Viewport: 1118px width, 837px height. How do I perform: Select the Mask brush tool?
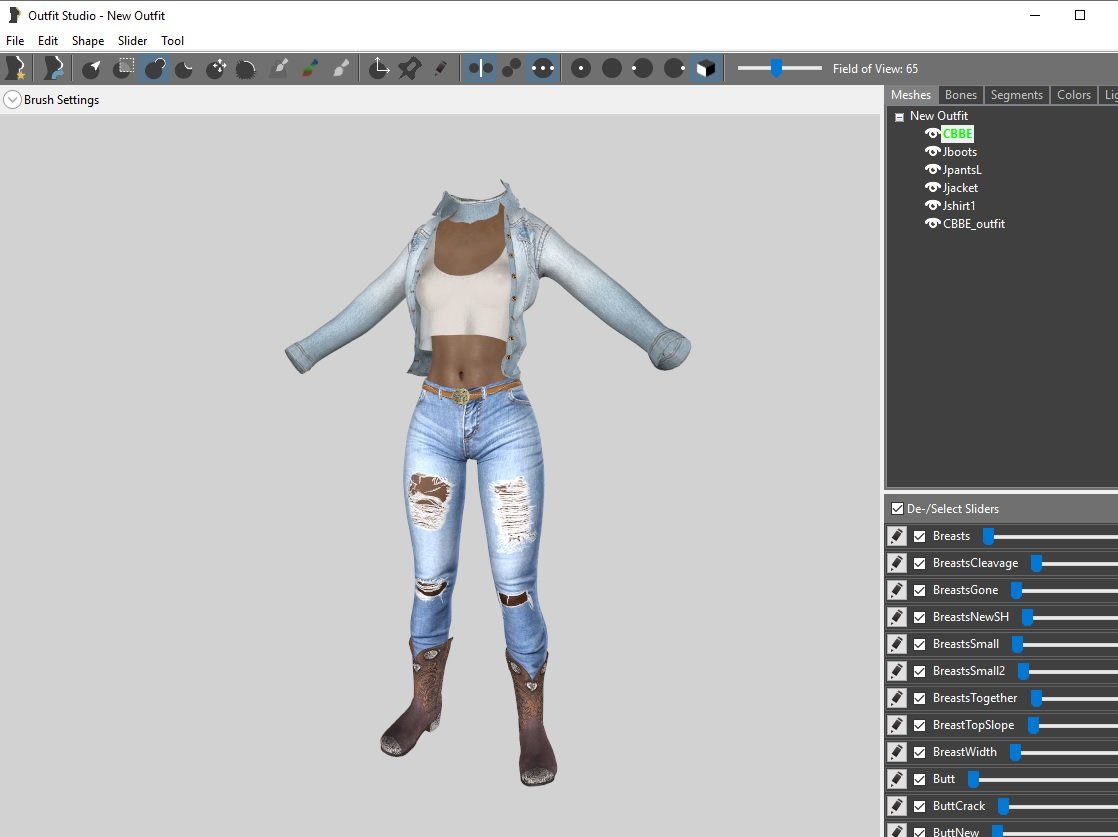coord(124,68)
